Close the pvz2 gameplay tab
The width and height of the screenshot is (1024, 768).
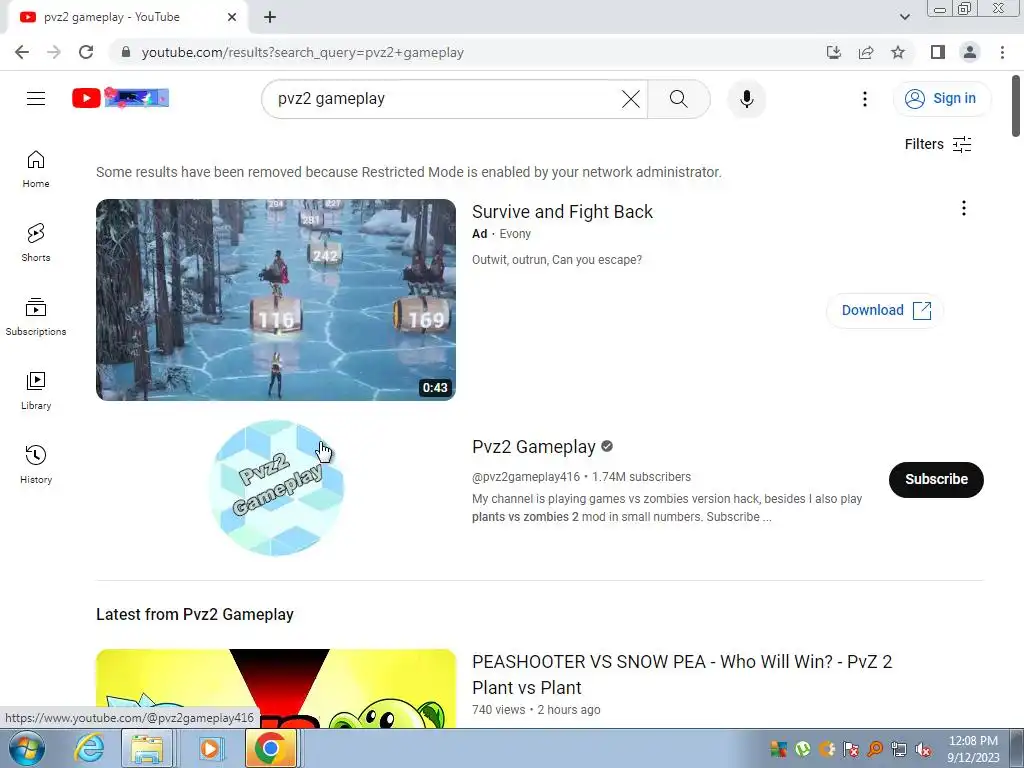(x=232, y=17)
